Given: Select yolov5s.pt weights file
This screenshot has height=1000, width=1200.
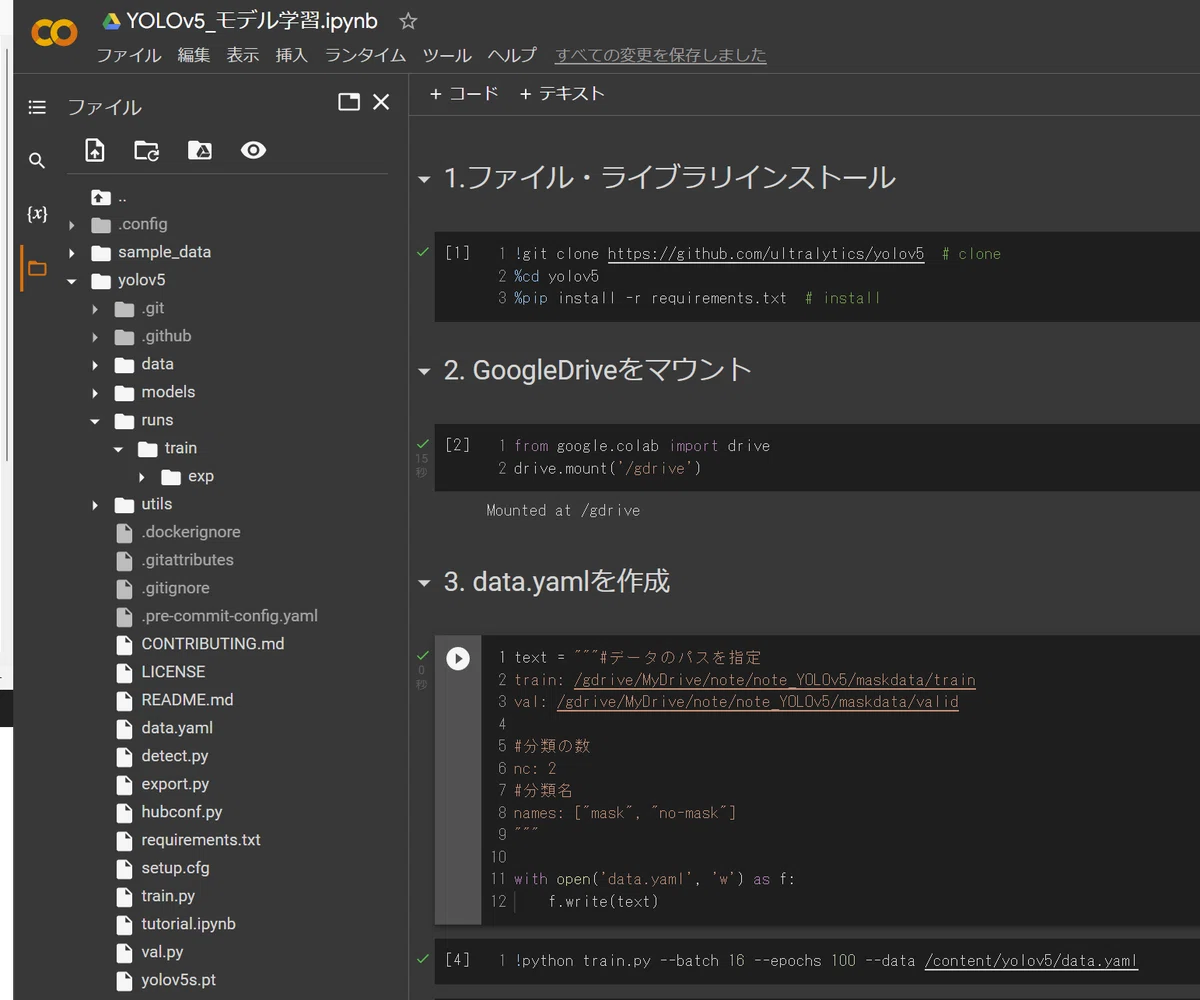Looking at the screenshot, I should 178,980.
